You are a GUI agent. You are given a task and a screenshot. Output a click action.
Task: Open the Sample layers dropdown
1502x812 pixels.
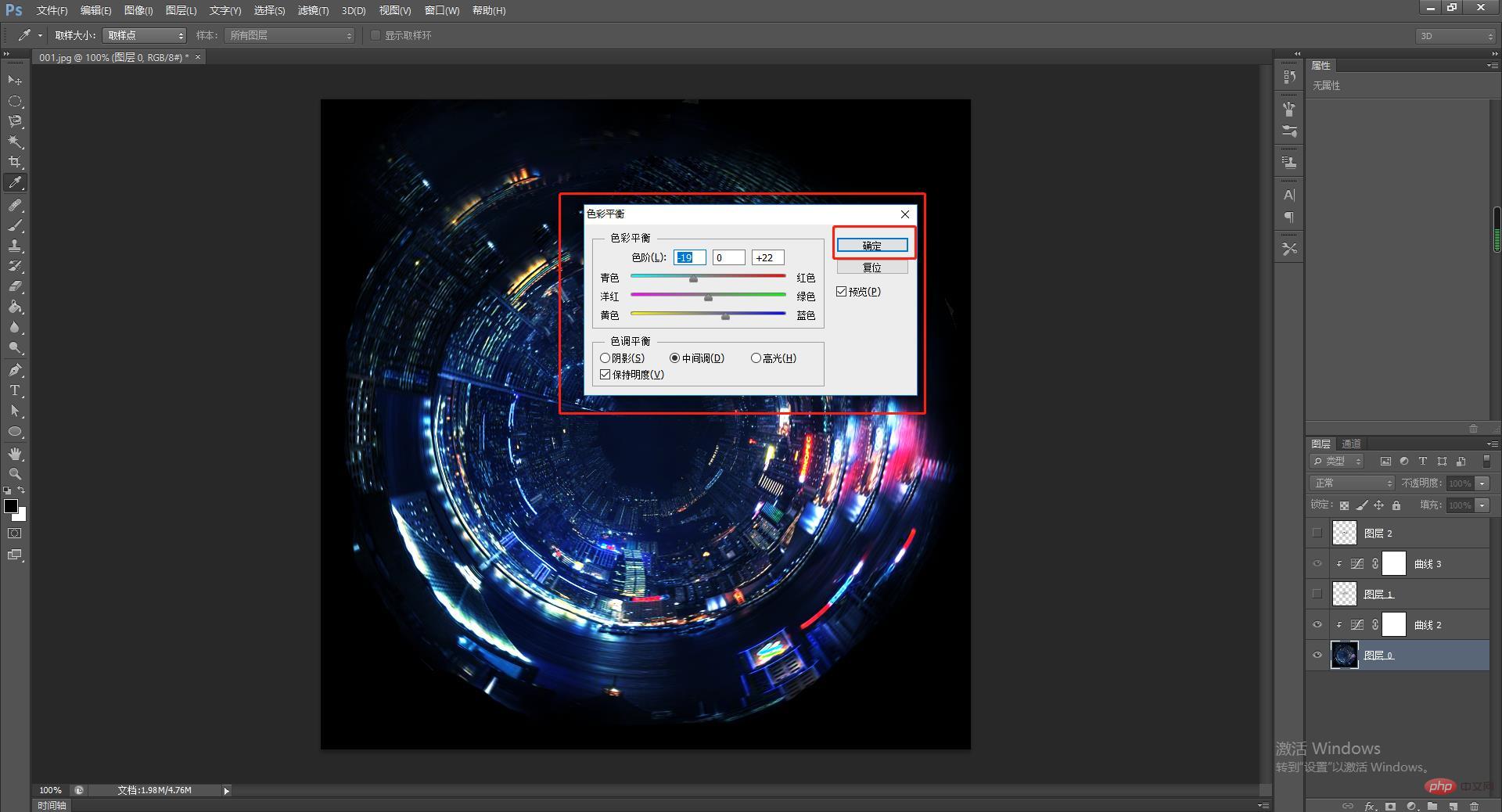pos(289,35)
